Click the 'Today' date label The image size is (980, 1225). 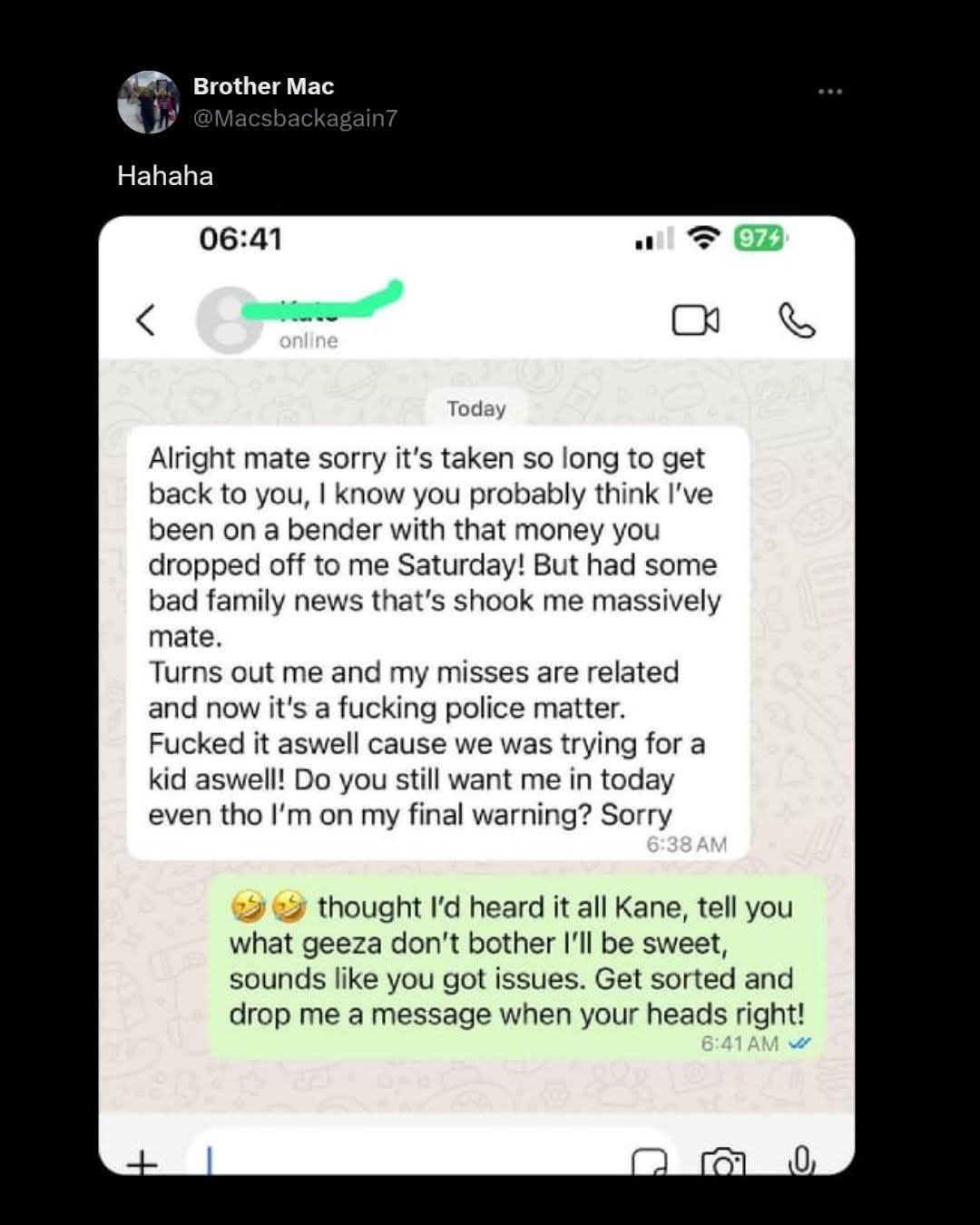pyautogui.click(x=476, y=408)
